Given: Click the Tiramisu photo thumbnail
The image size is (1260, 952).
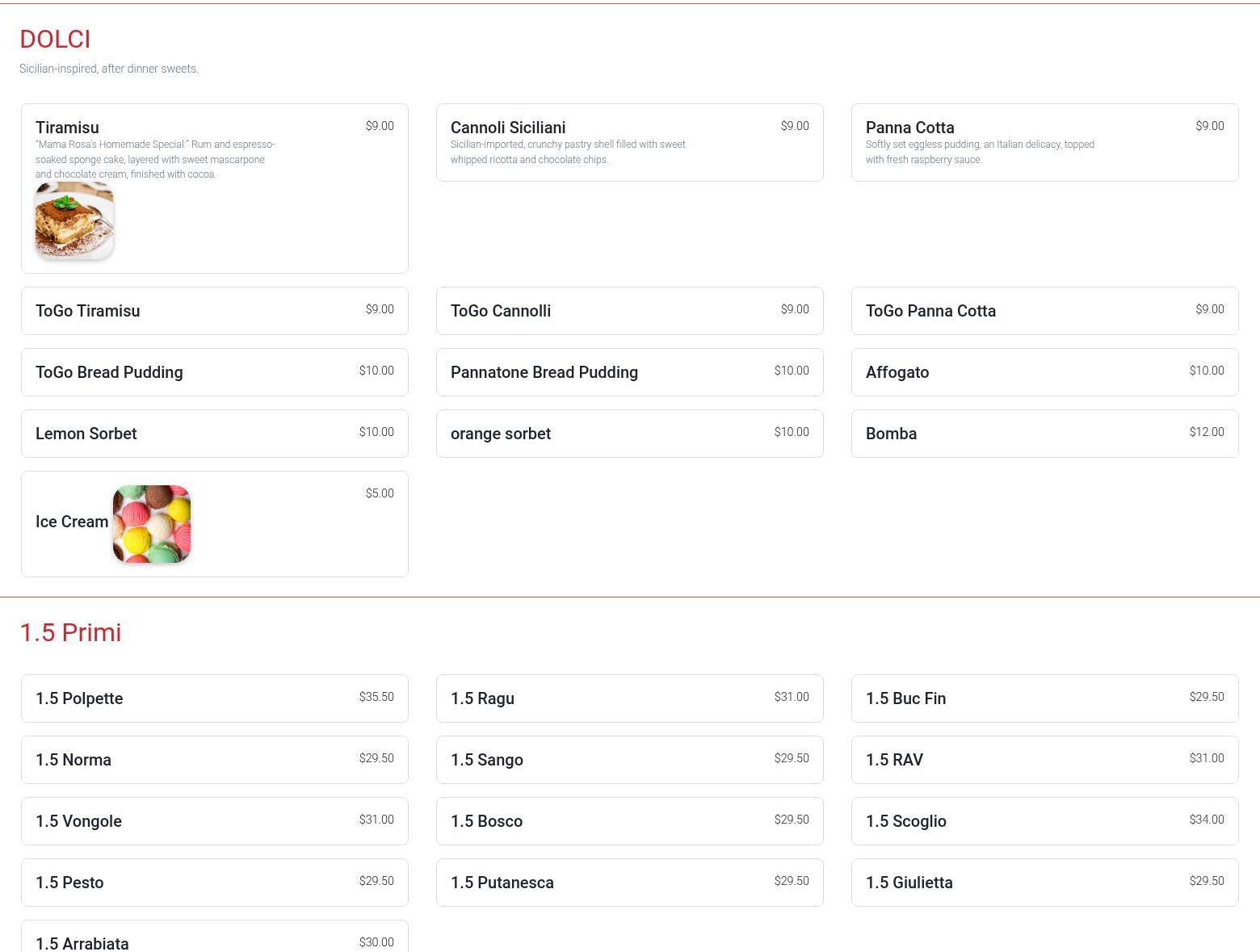Looking at the screenshot, I should [74, 220].
